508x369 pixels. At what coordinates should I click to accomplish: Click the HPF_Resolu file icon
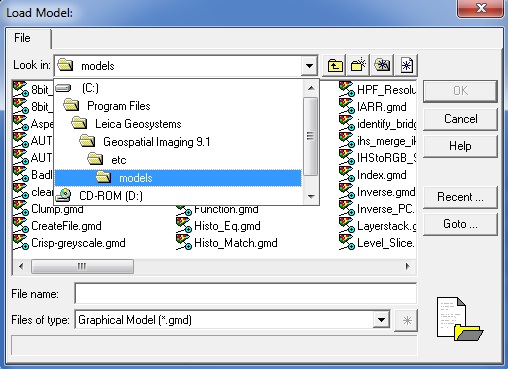pyautogui.click(x=347, y=89)
